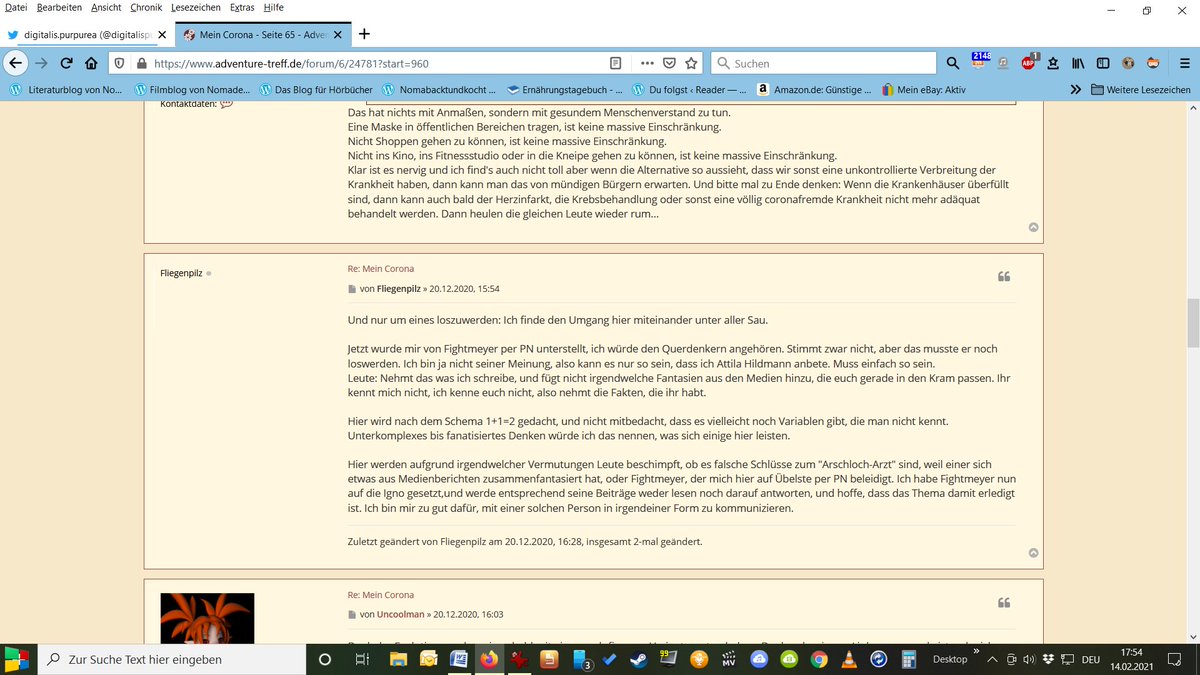Quote Uncoolman's post using quote icon
This screenshot has width=1200, height=675.
pos(1003,602)
